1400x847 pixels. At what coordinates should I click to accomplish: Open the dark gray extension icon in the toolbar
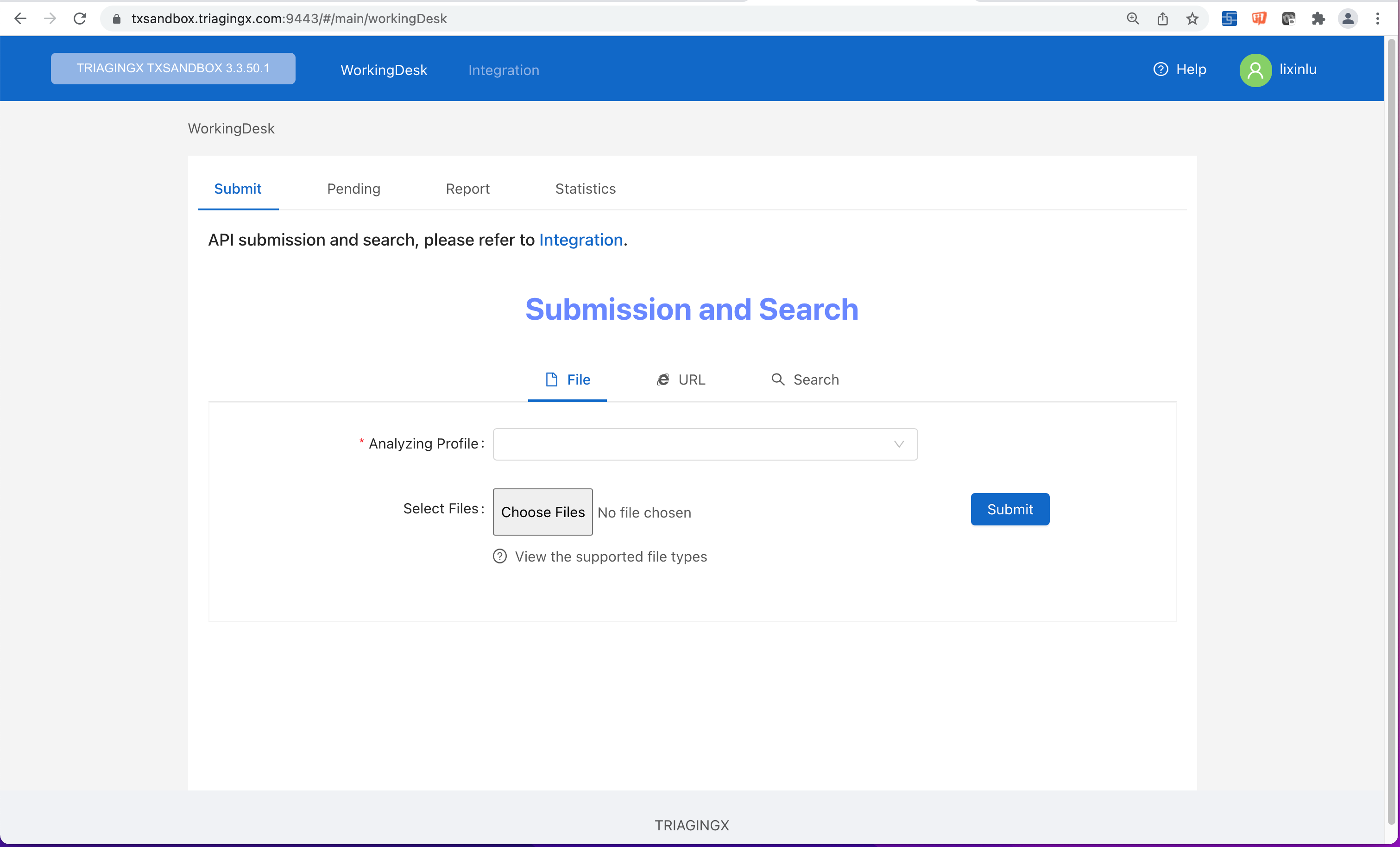tap(1288, 19)
